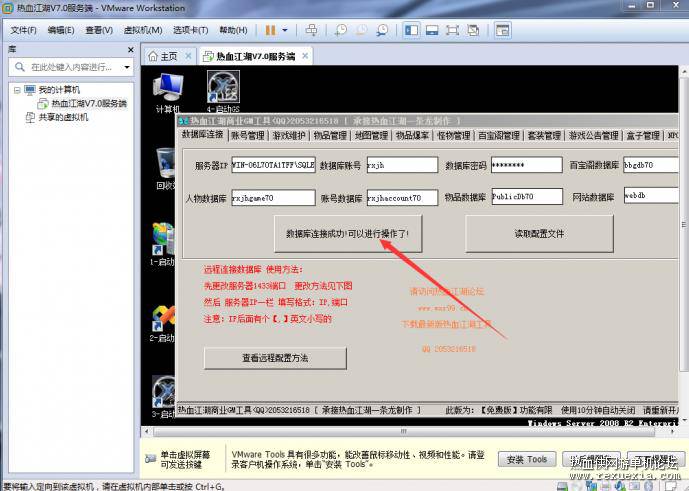Image resolution: width=689 pixels, height=491 pixels.
Task: Open the 查看(V) menu
Action: pyautogui.click(x=99, y=30)
